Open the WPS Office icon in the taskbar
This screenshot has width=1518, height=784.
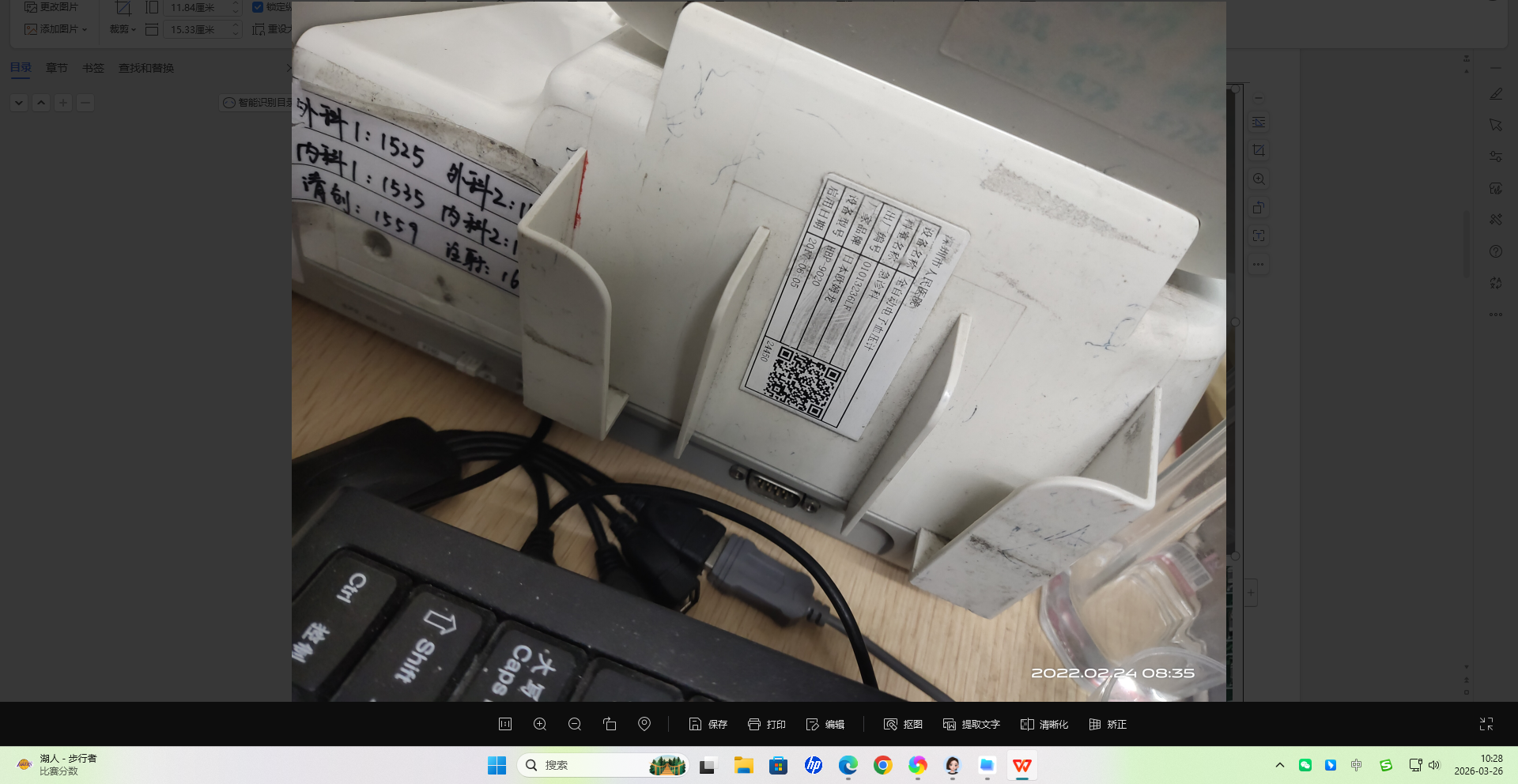[1021, 765]
